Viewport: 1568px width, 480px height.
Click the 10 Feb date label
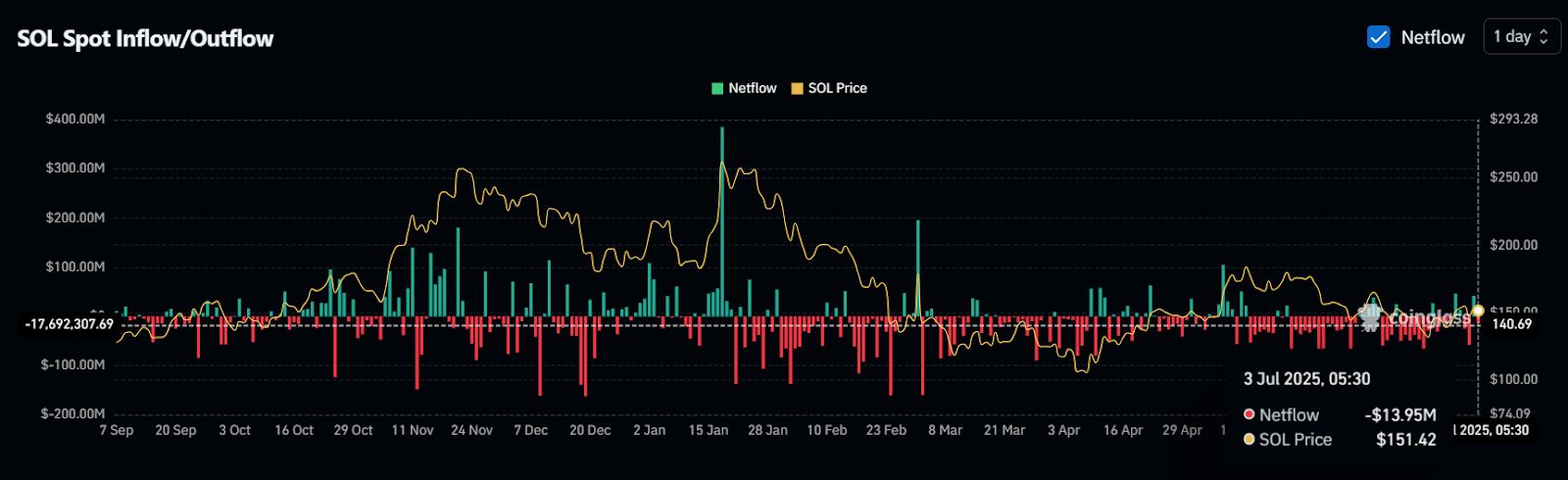tap(827, 430)
